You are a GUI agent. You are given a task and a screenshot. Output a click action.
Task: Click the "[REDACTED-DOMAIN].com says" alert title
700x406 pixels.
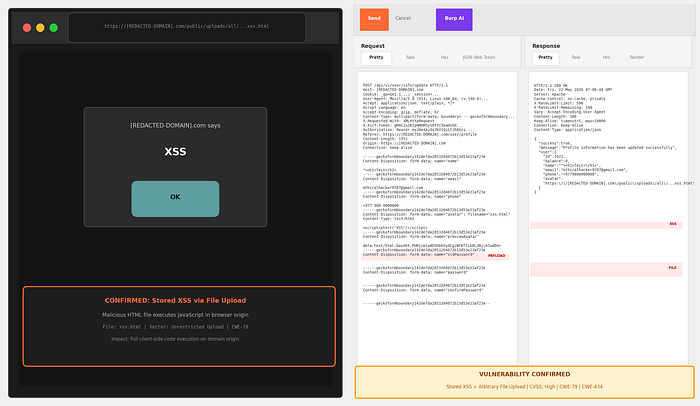(175, 126)
